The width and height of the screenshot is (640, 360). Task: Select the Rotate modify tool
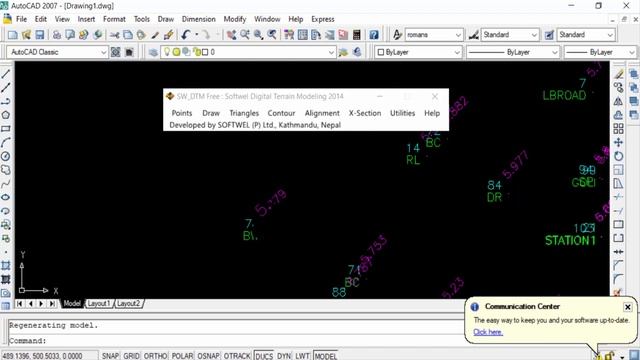[x=619, y=156]
